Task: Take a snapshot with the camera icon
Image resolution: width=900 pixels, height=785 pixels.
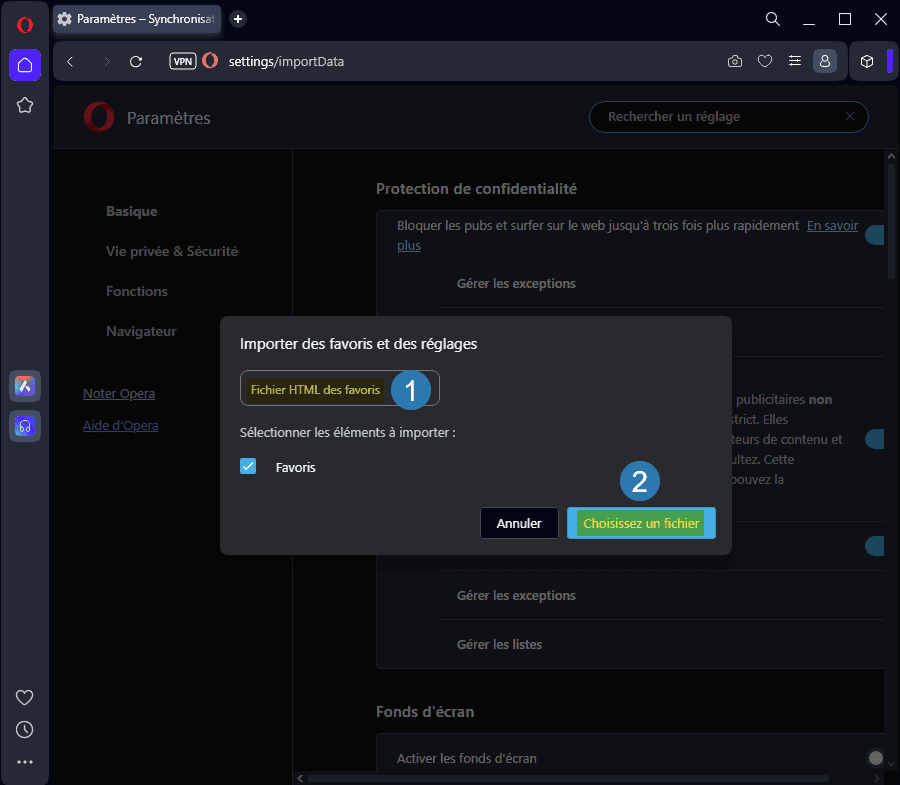Action: pos(735,61)
